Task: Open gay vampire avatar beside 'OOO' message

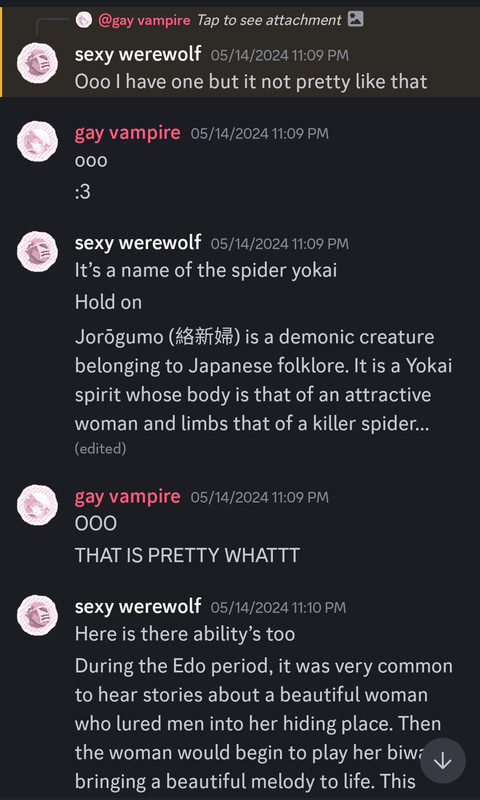Action: tap(37, 505)
